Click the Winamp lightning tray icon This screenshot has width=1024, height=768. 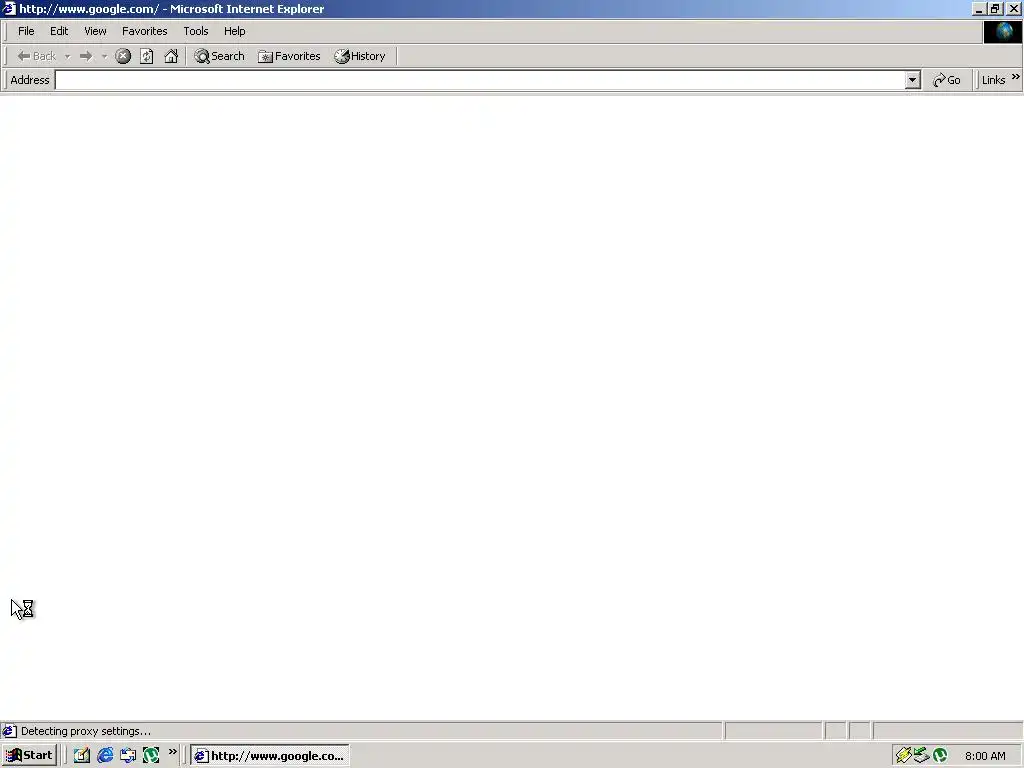(903, 756)
